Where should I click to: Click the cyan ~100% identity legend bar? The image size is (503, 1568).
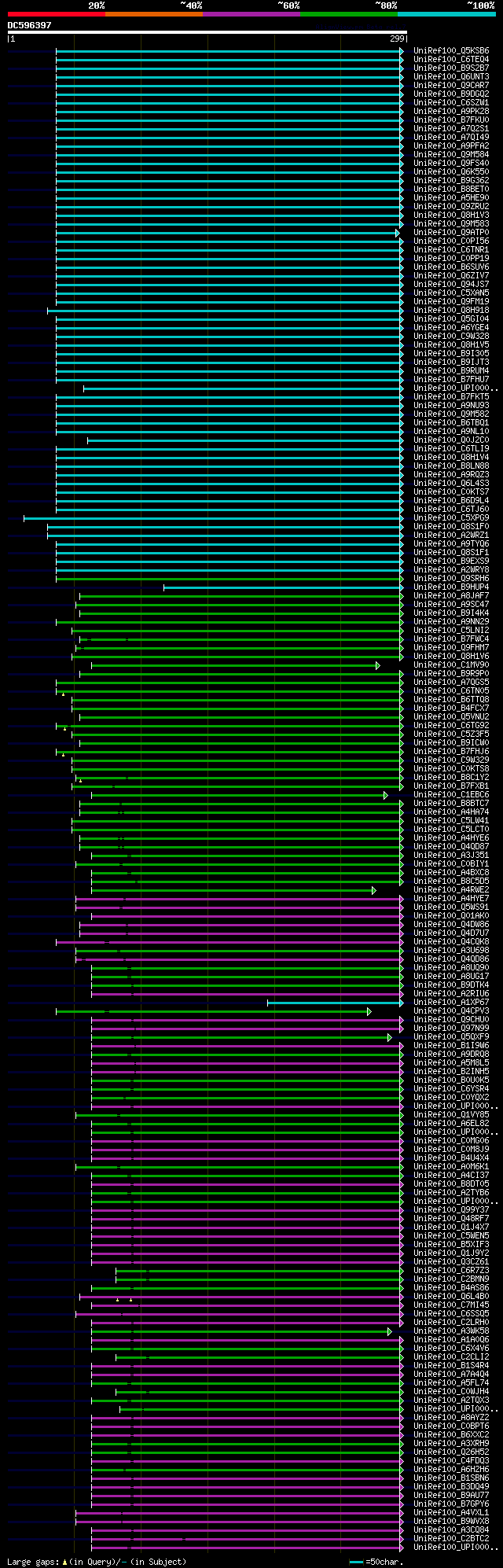point(446,14)
